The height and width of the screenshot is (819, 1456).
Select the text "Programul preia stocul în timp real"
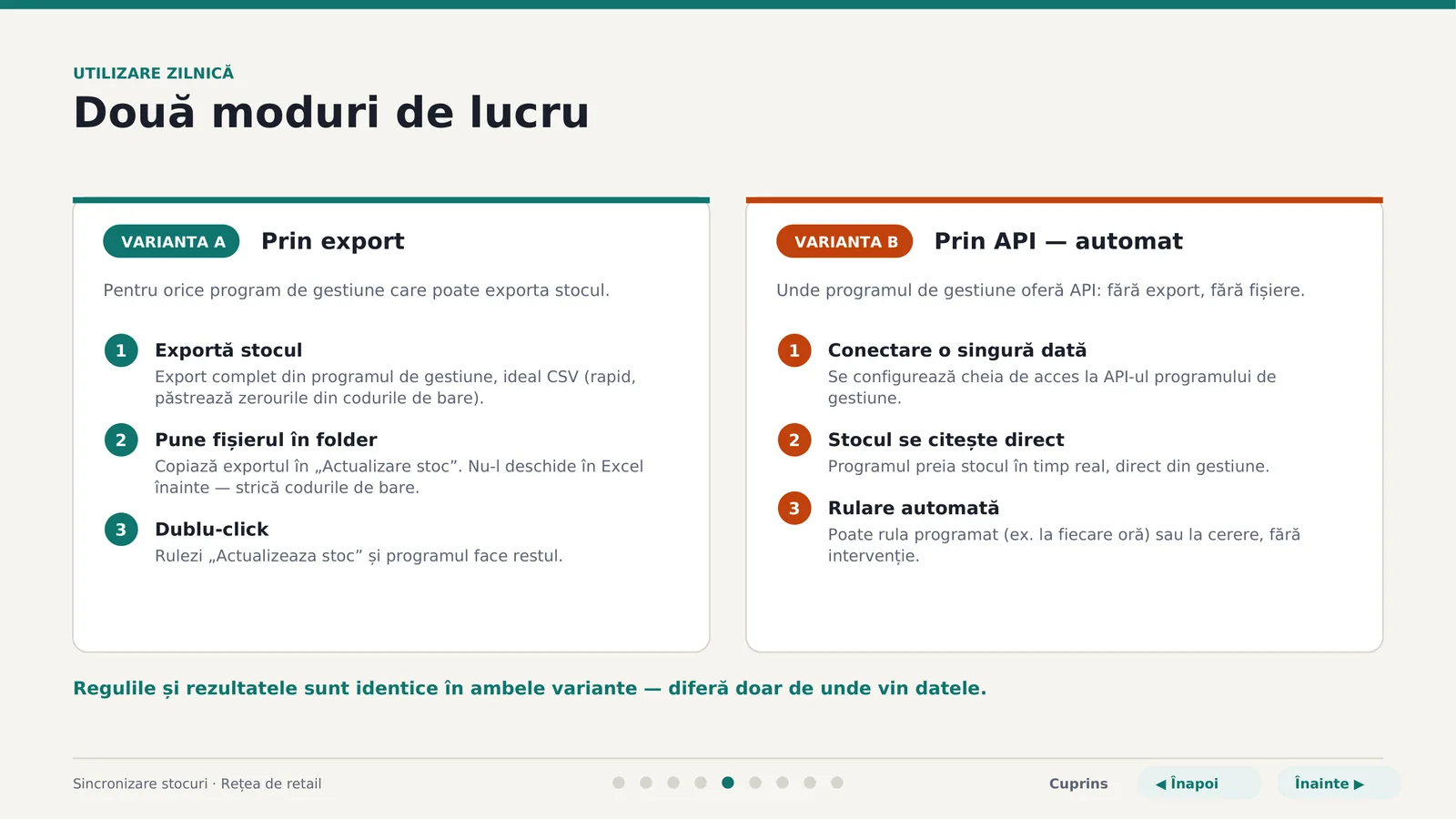click(x=1048, y=466)
